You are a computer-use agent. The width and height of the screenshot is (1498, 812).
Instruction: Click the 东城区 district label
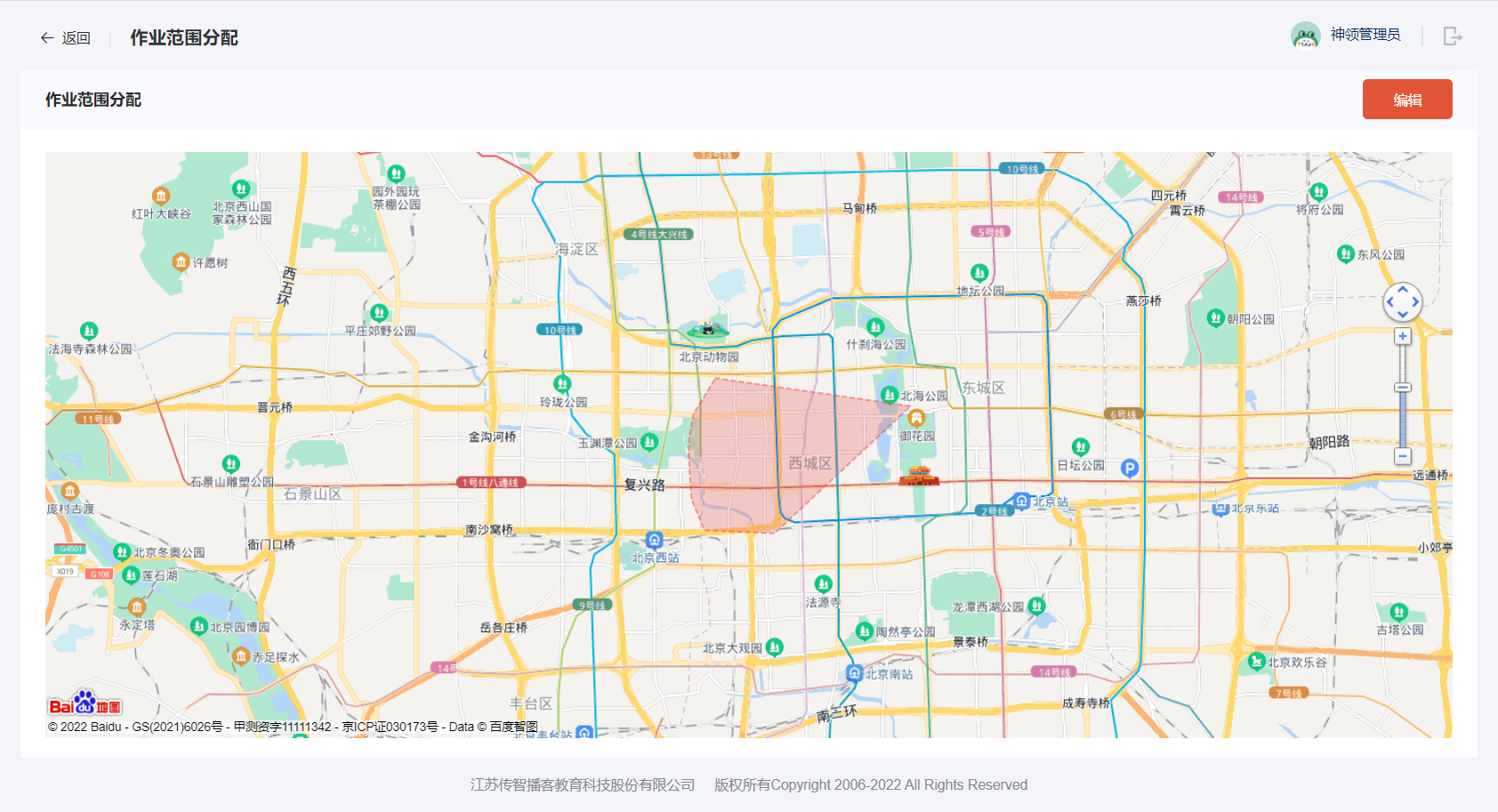coord(983,388)
